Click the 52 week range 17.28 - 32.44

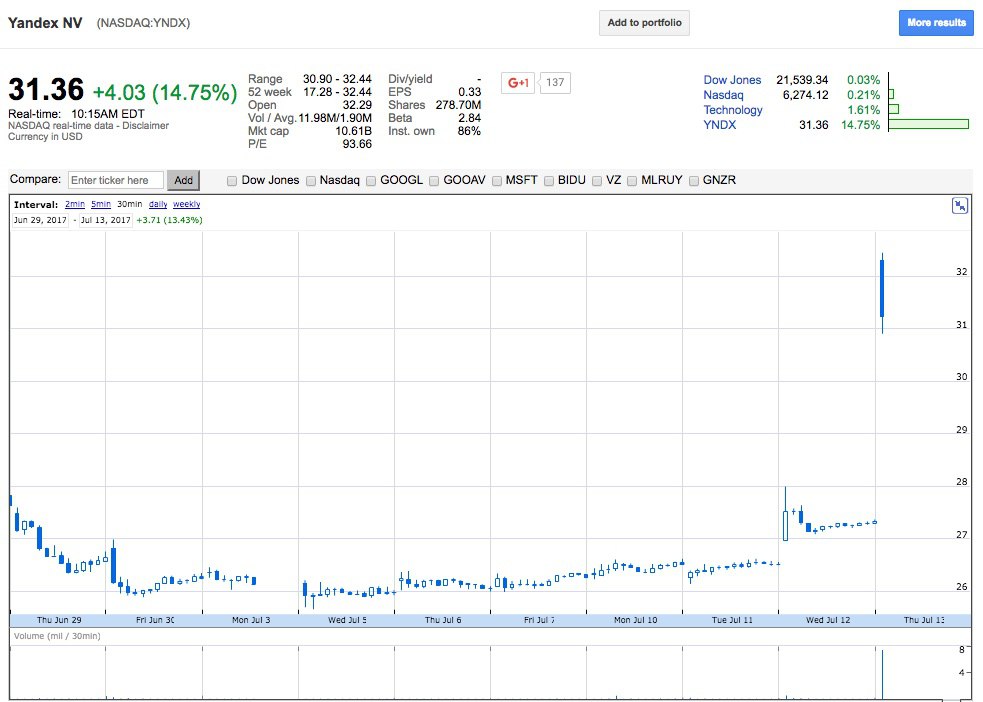point(337,92)
